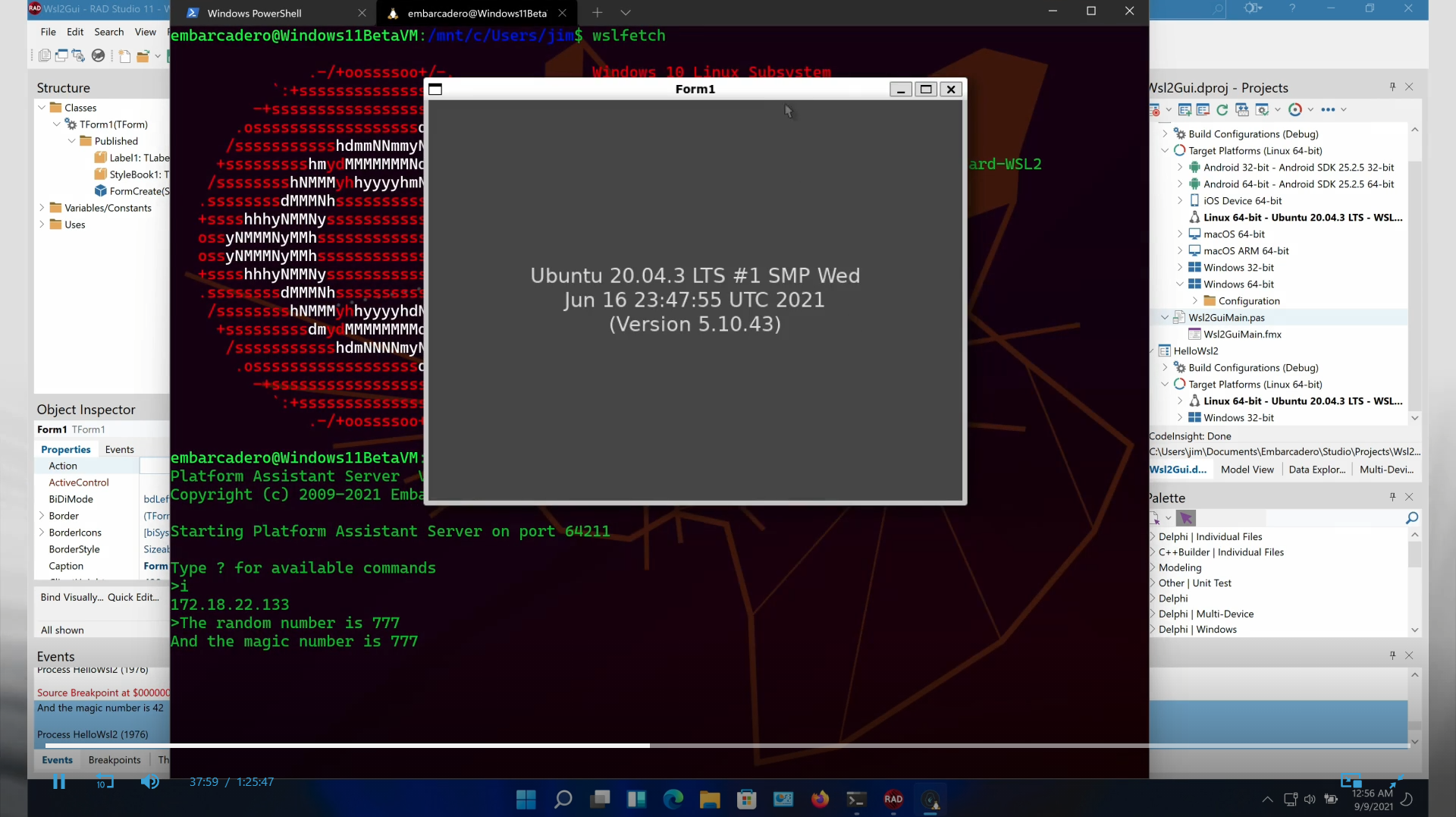Switch to Breakpoints tab at bottom

[115, 760]
